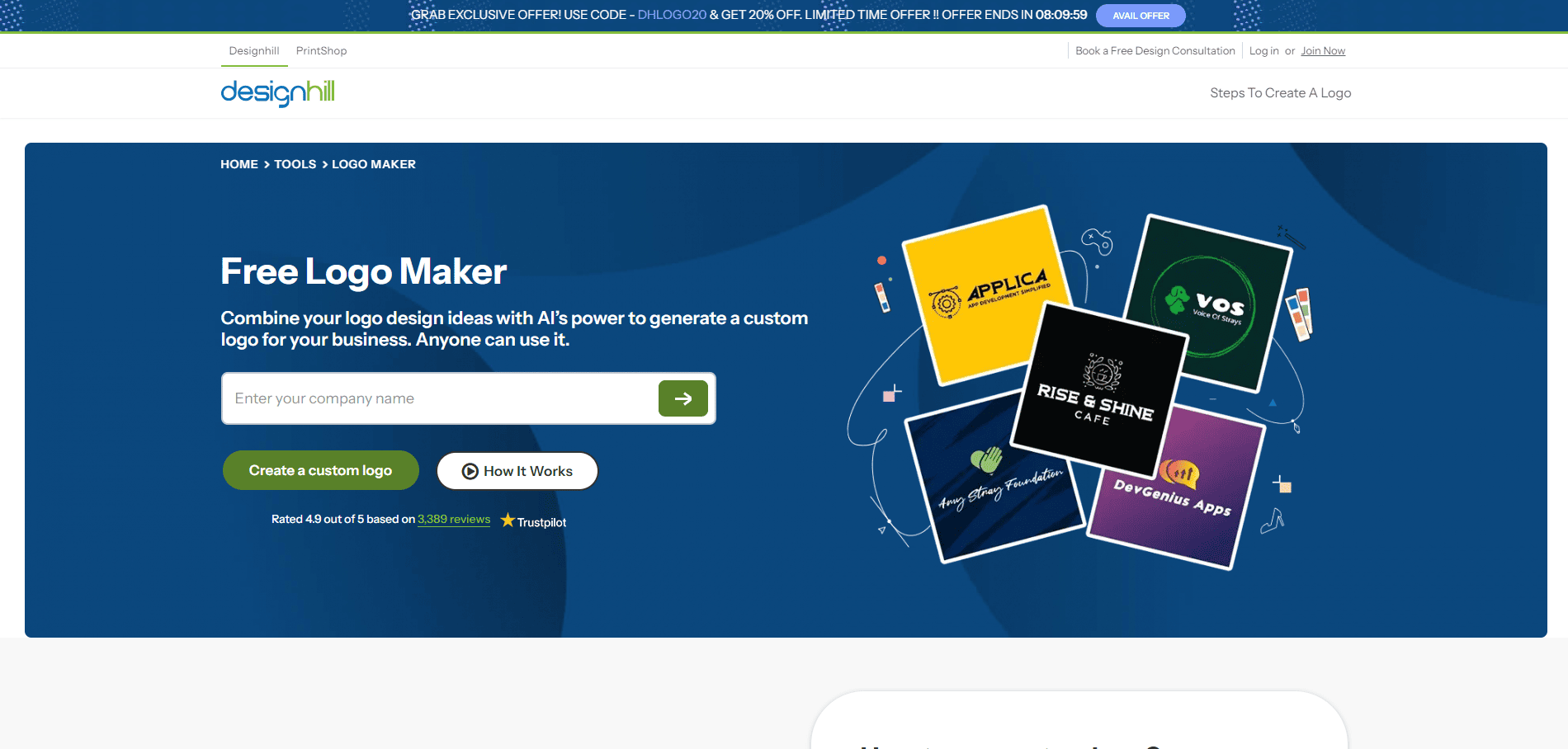The height and width of the screenshot is (749, 1568).
Task: Select the Rise & Shine Cafe card
Action: click(1099, 389)
